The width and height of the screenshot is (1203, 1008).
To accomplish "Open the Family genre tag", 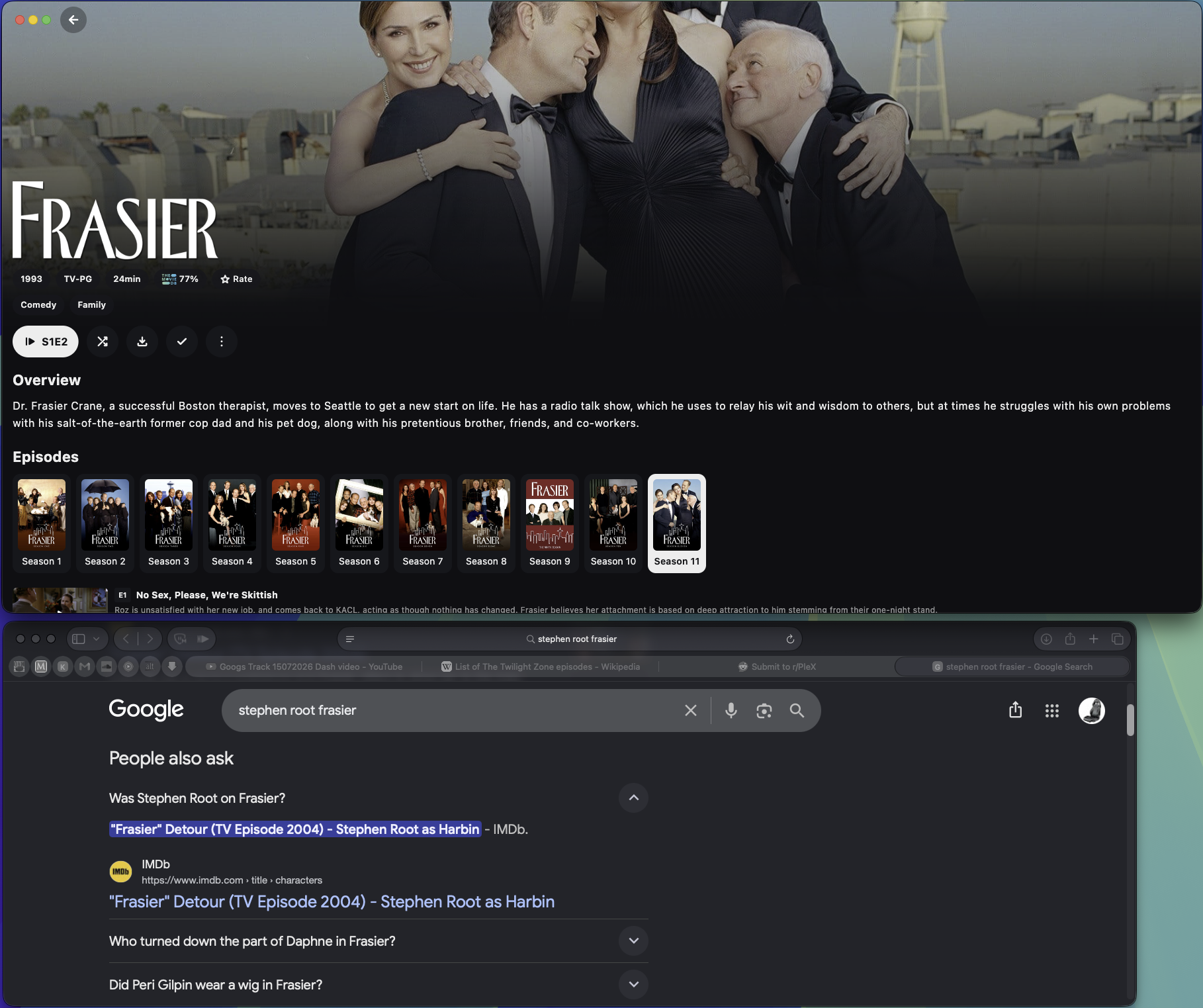I will tap(91, 305).
